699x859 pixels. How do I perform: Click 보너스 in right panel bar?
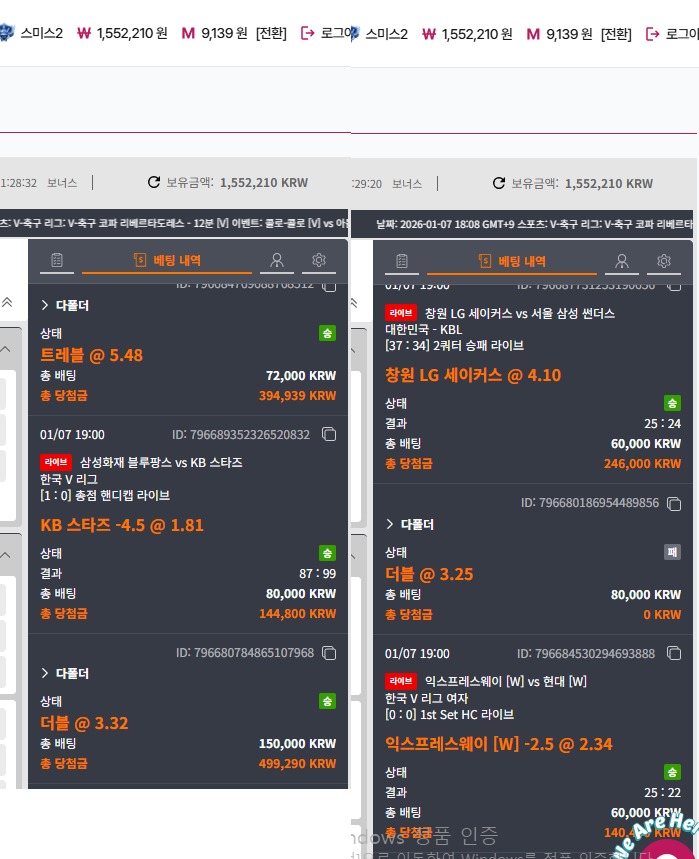click(407, 184)
